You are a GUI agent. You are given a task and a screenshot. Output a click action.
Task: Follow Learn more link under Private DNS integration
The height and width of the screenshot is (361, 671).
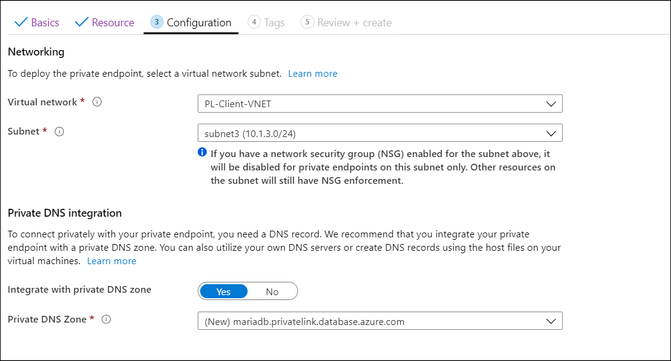pos(112,261)
